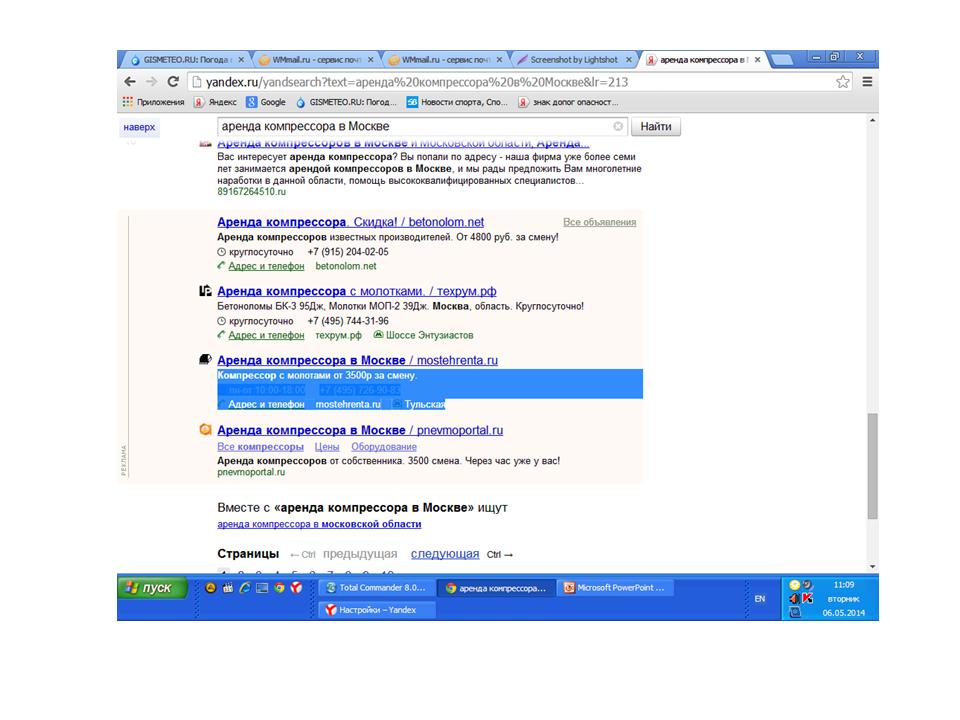Open a new tab with the new-tab button
Image resolution: width=960 pixels, height=720 pixels.
pyautogui.click(x=782, y=60)
